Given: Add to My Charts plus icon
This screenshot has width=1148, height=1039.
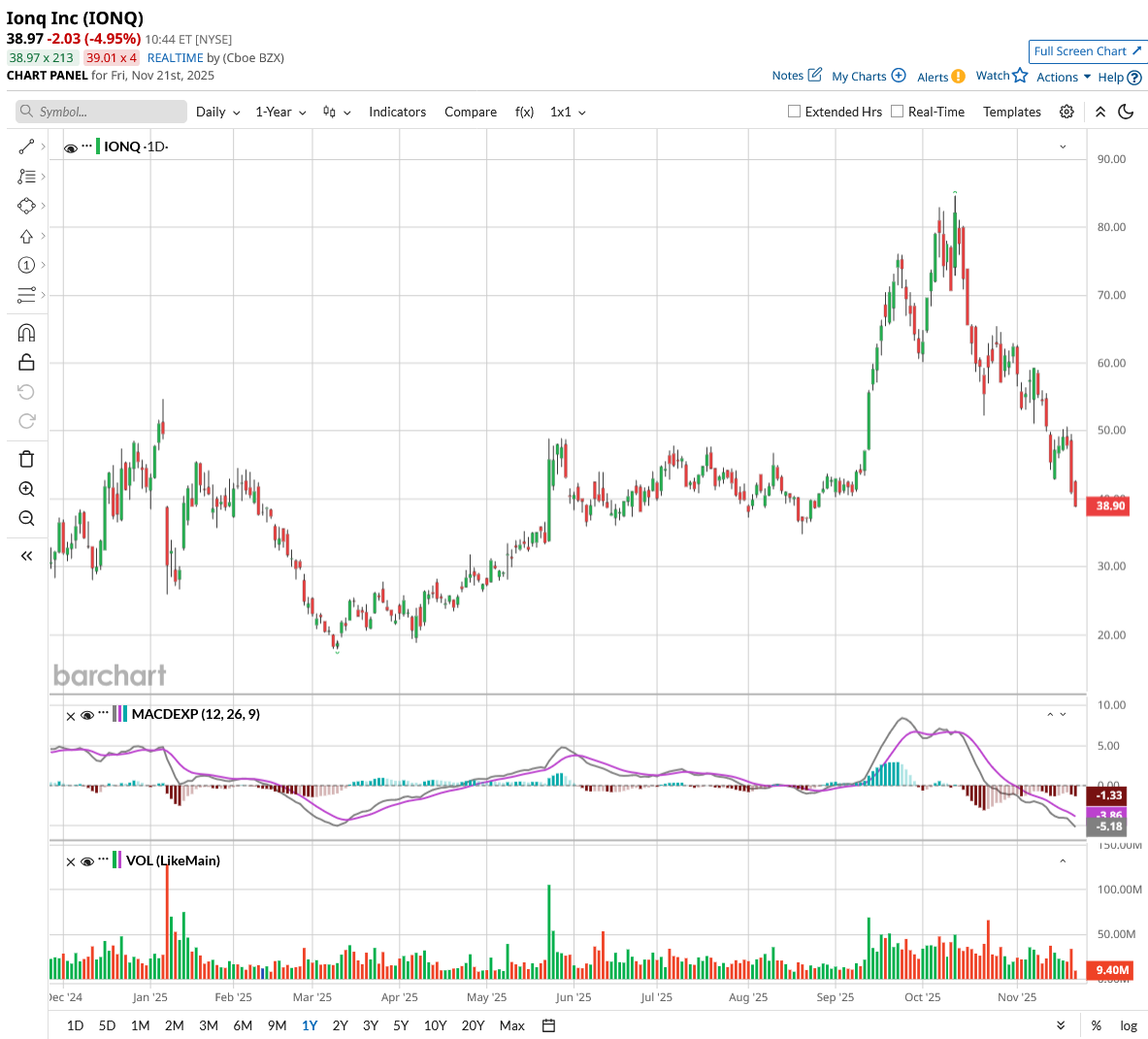Looking at the screenshot, I should pos(899,76).
